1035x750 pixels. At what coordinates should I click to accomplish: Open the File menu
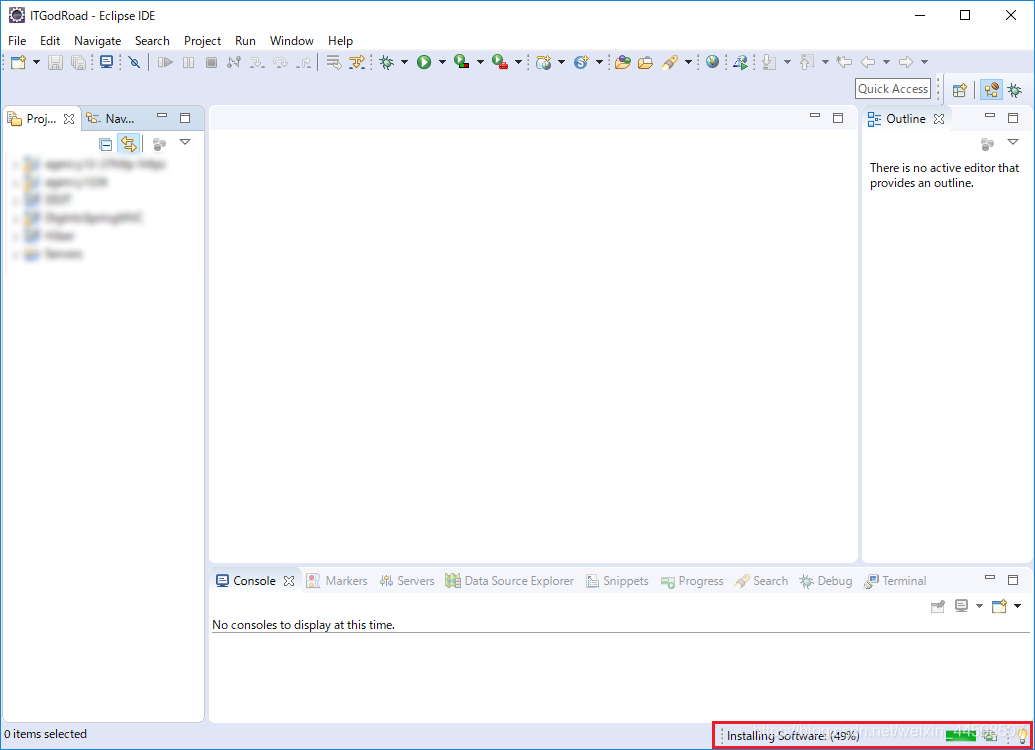point(17,41)
